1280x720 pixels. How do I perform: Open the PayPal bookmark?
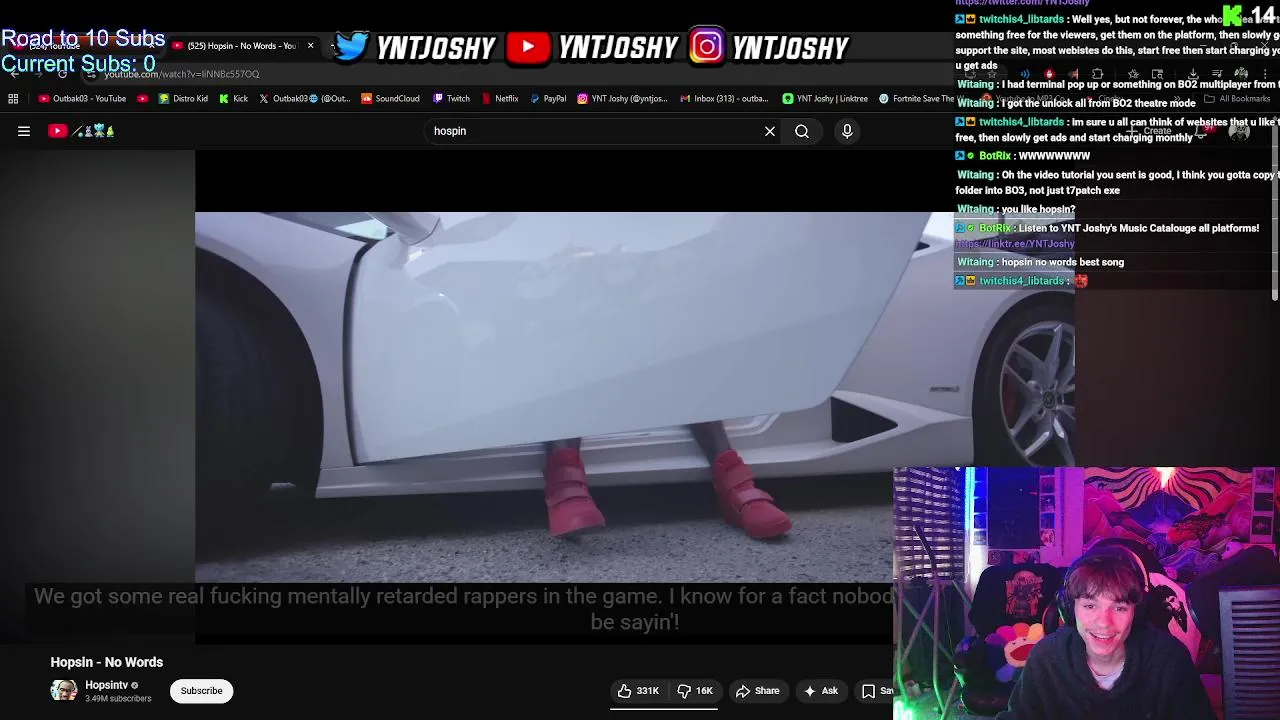(548, 99)
